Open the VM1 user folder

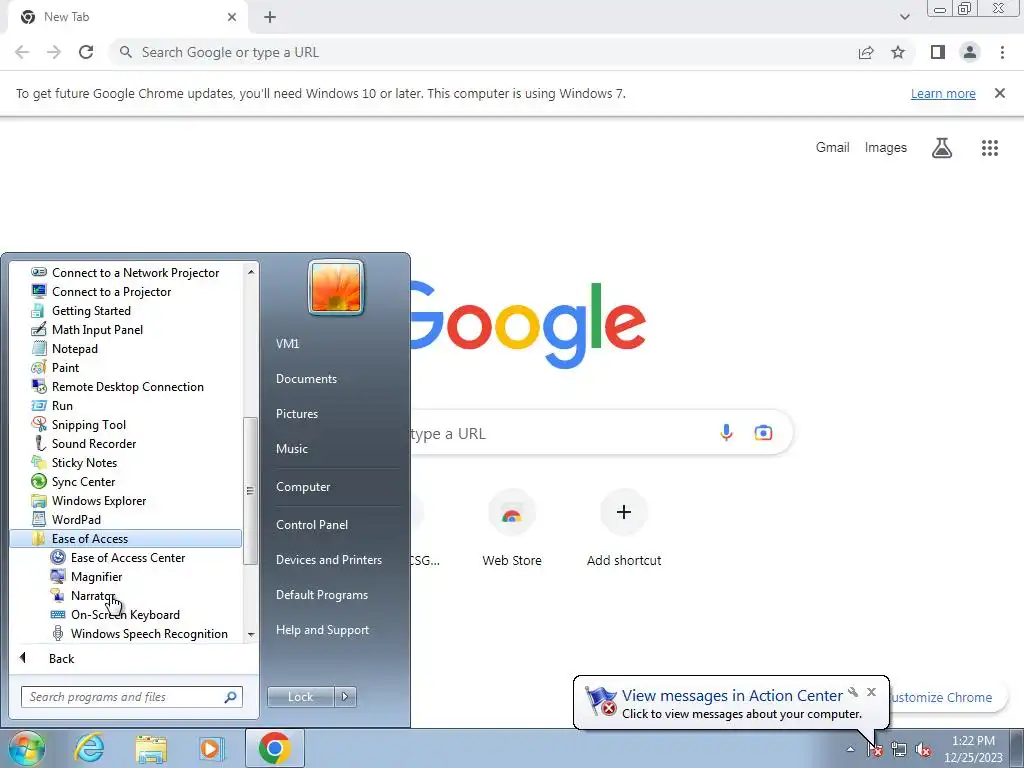pos(287,344)
